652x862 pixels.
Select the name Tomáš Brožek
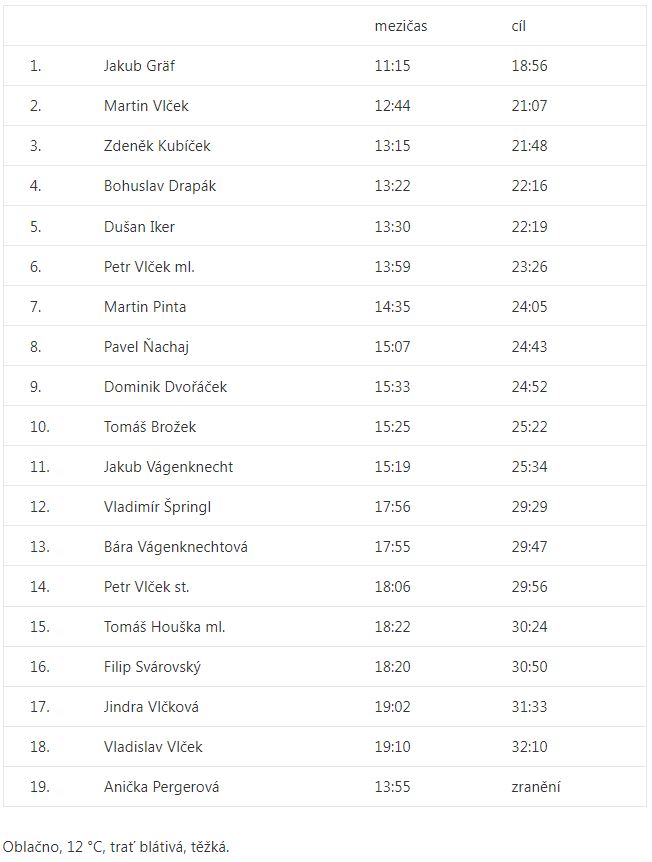[150, 427]
